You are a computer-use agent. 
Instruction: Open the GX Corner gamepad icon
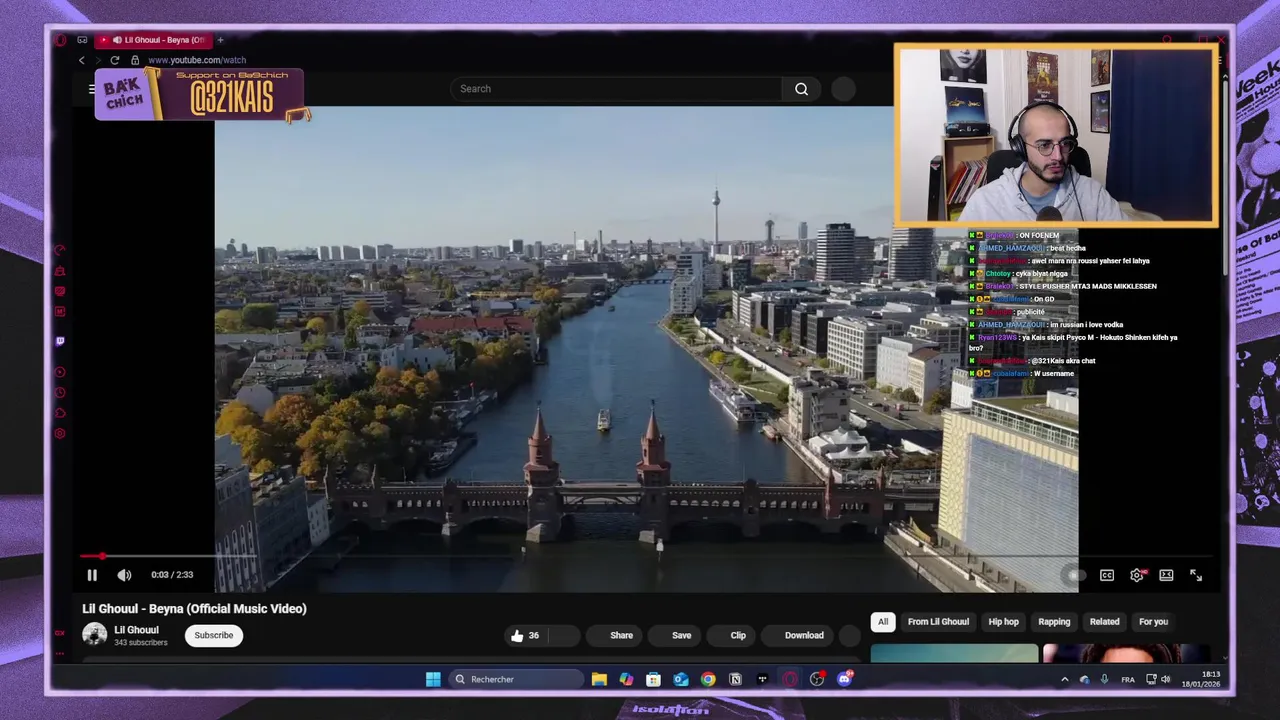pos(82,40)
